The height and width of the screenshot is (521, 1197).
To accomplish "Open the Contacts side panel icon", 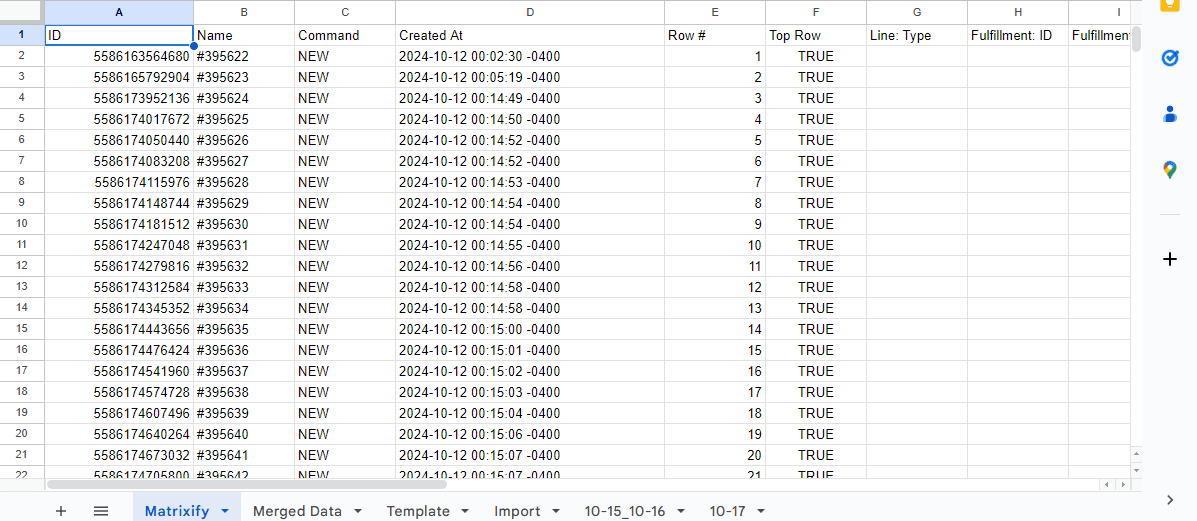I will click(1170, 114).
